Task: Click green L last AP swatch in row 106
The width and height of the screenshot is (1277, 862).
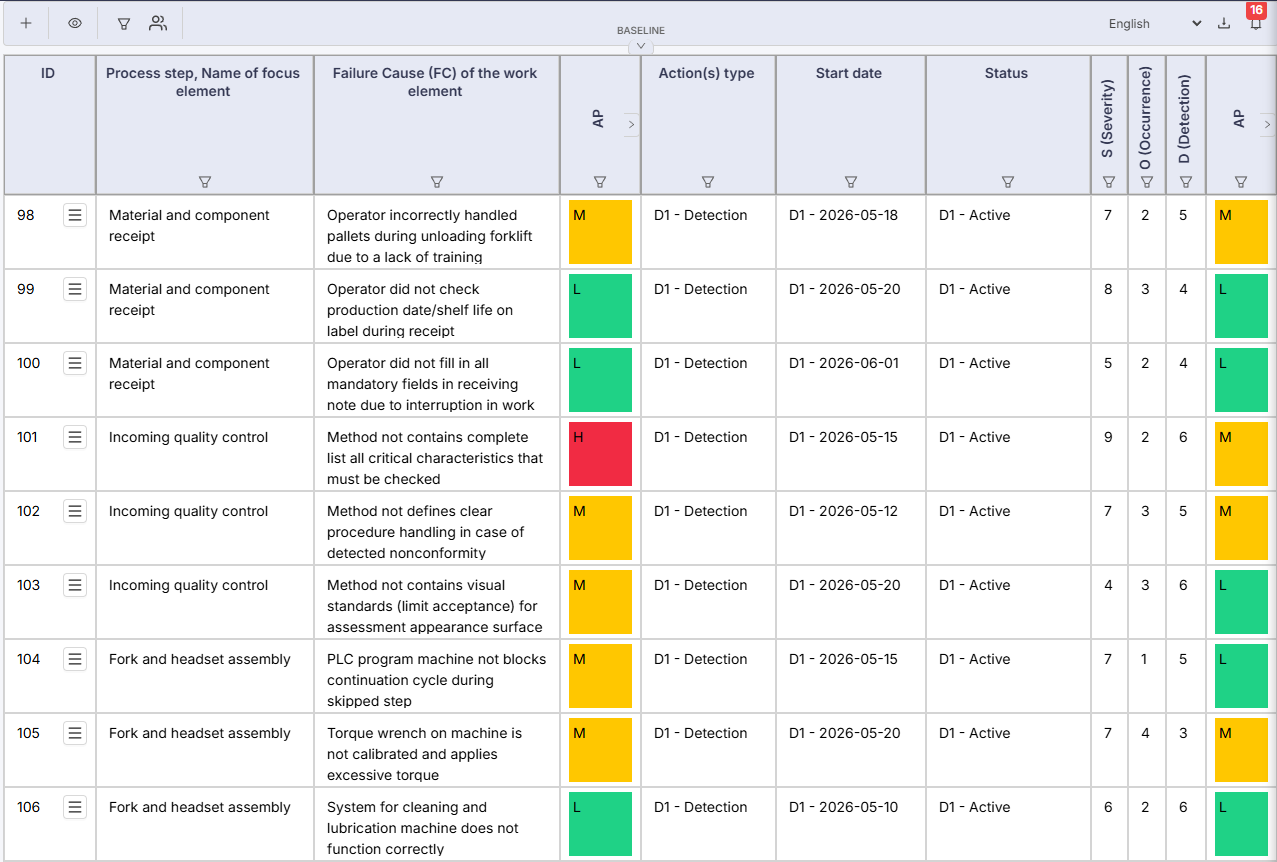Action: (x=1241, y=824)
